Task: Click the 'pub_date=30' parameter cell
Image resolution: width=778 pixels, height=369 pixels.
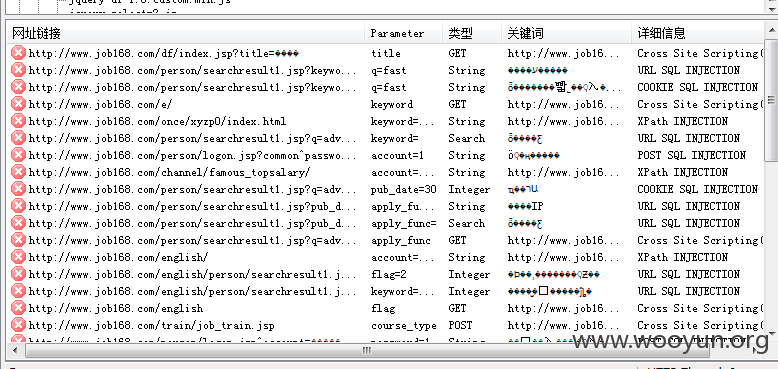Action: [x=403, y=189]
